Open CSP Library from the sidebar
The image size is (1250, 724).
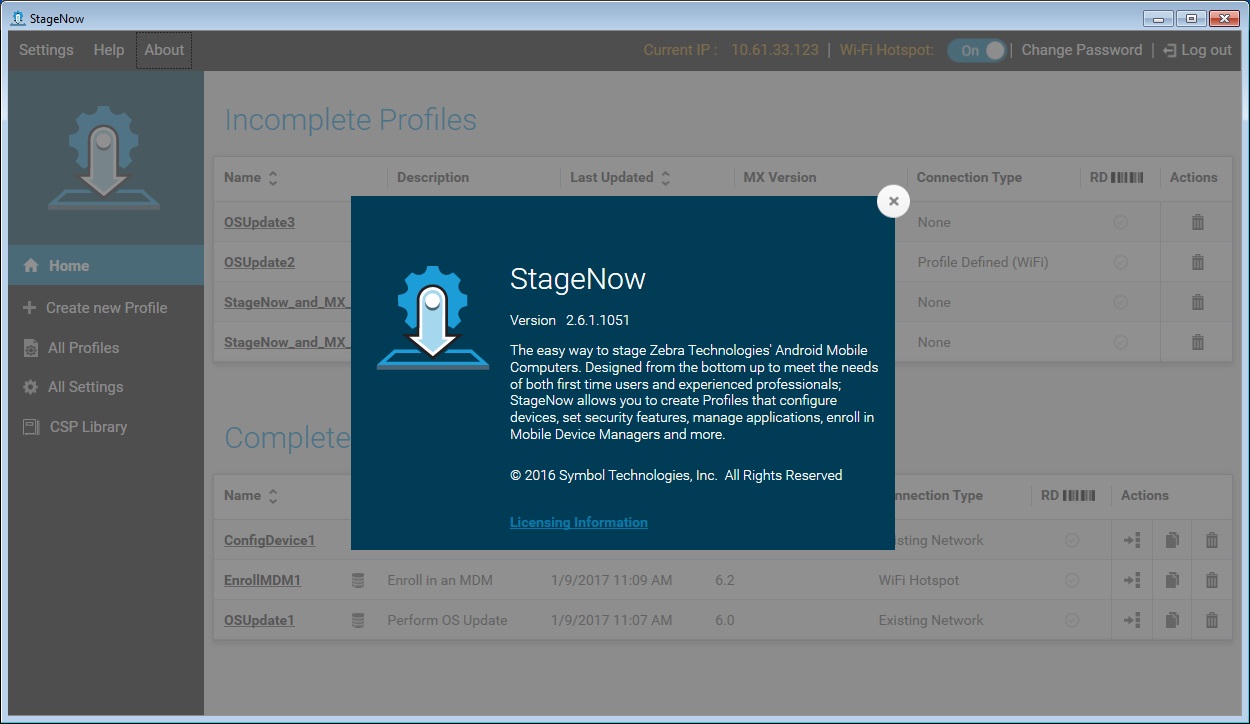pos(88,427)
